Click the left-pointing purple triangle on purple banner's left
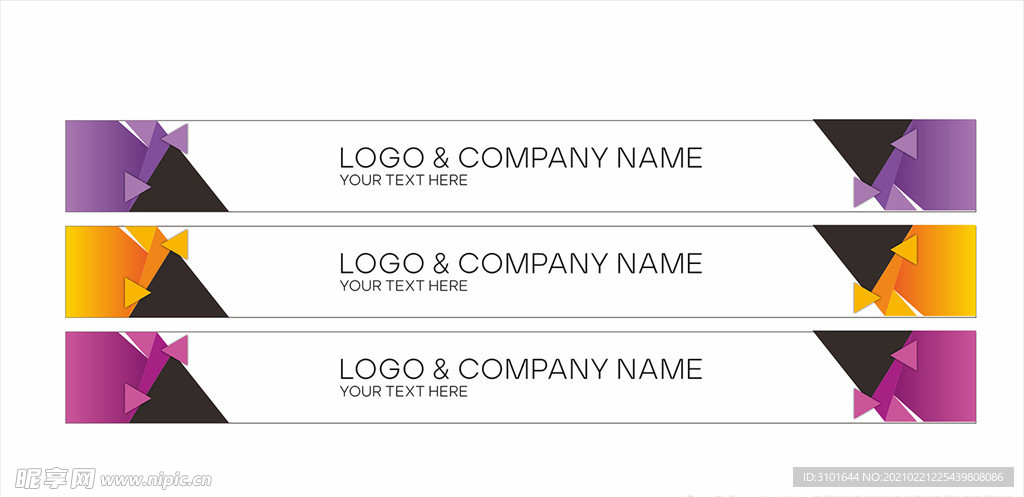The height and width of the screenshot is (497, 1024). point(177,138)
